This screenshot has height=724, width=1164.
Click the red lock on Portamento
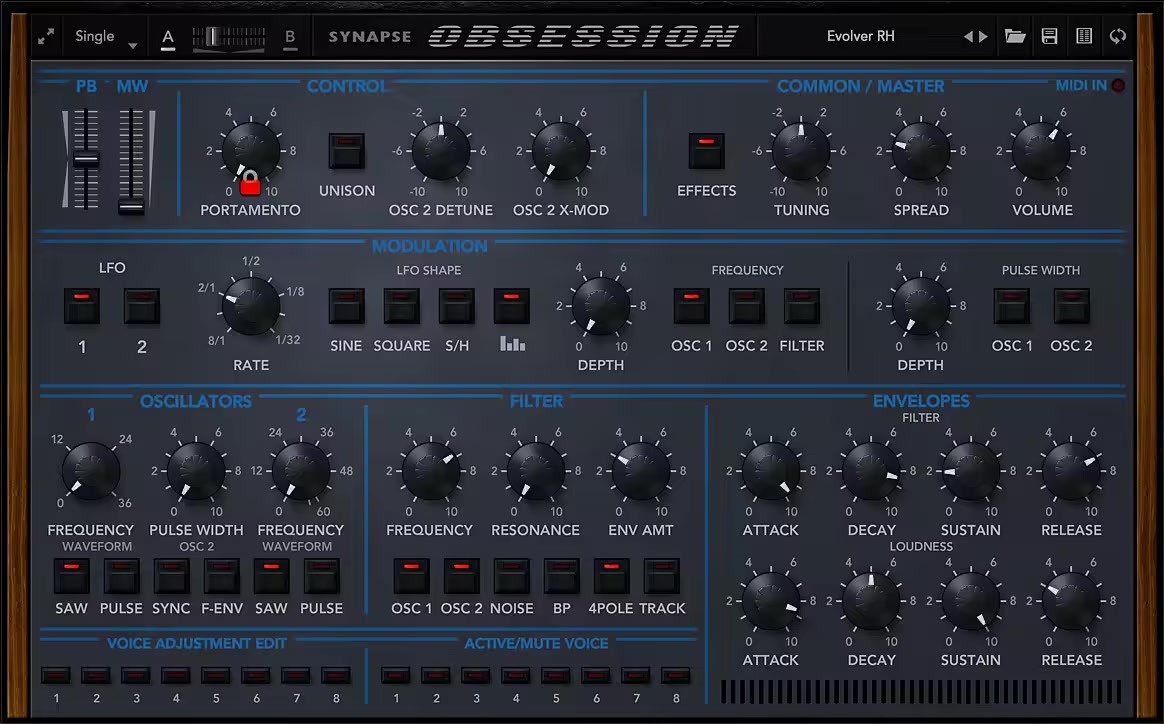click(x=250, y=182)
